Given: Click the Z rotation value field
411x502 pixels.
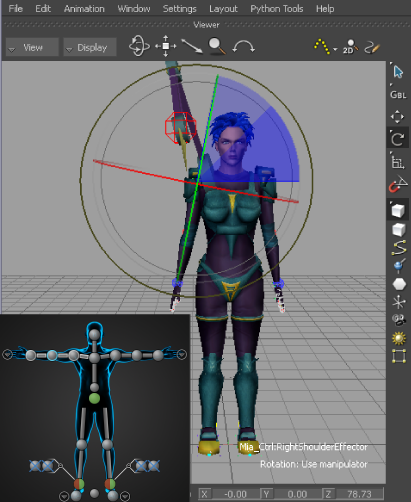Looking at the screenshot, I should coord(359,494).
